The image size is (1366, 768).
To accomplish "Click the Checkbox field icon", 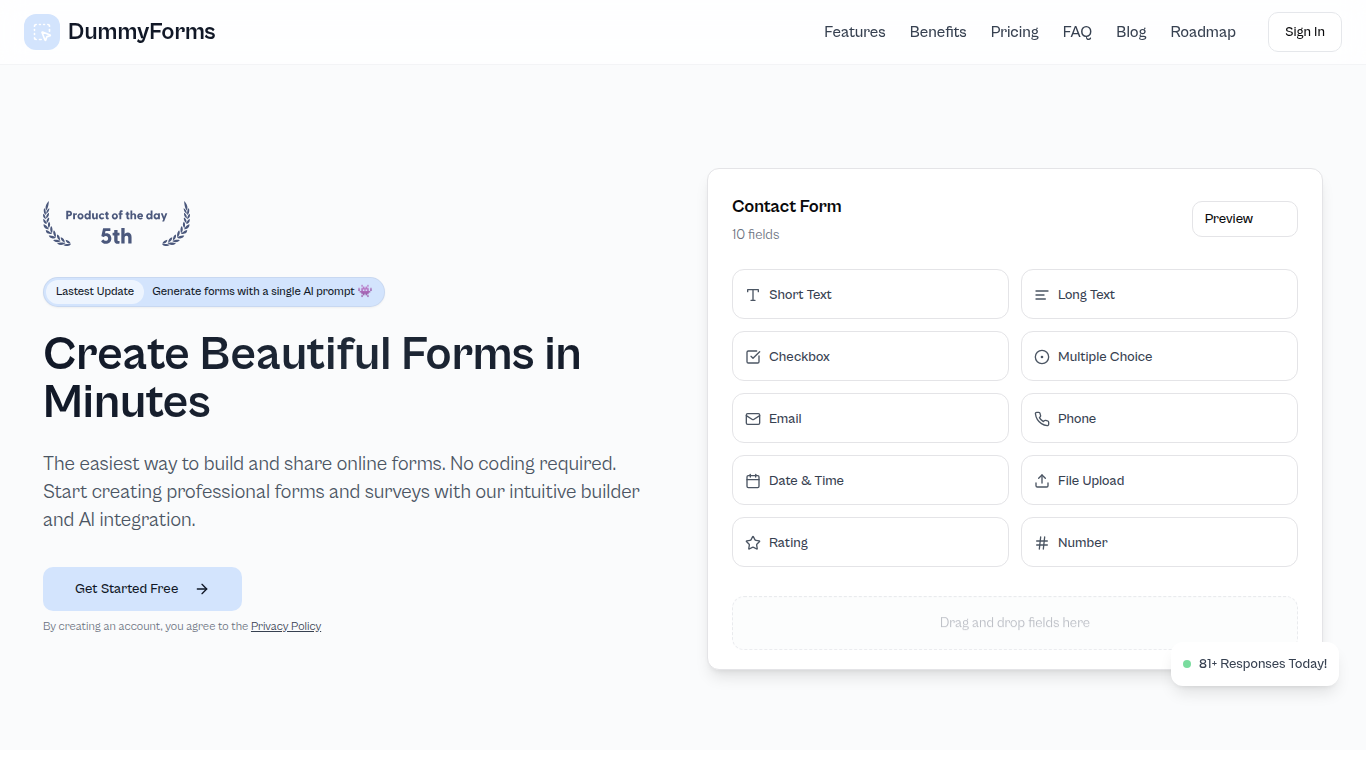I will coord(753,357).
